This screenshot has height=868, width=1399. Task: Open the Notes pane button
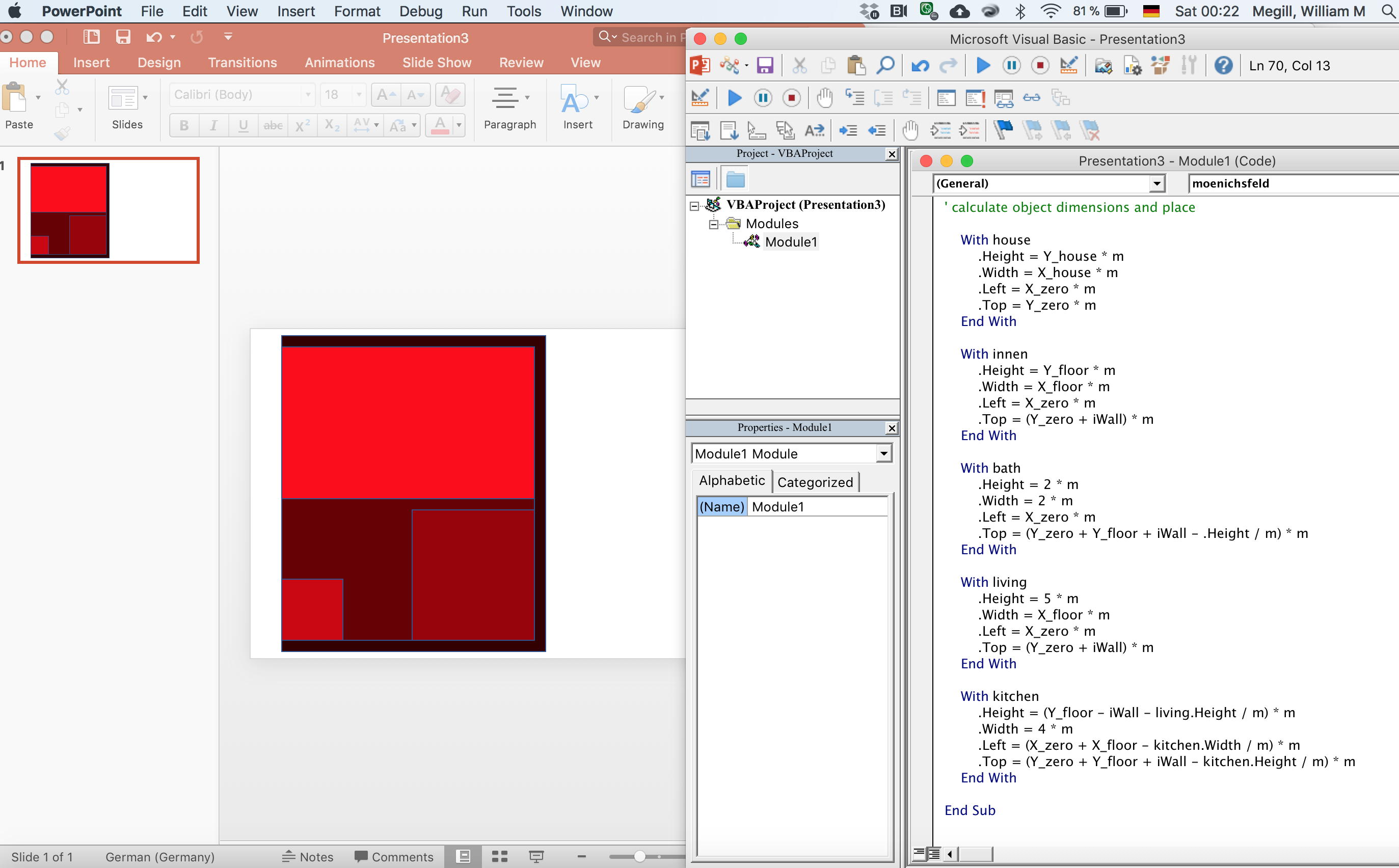pos(308,856)
